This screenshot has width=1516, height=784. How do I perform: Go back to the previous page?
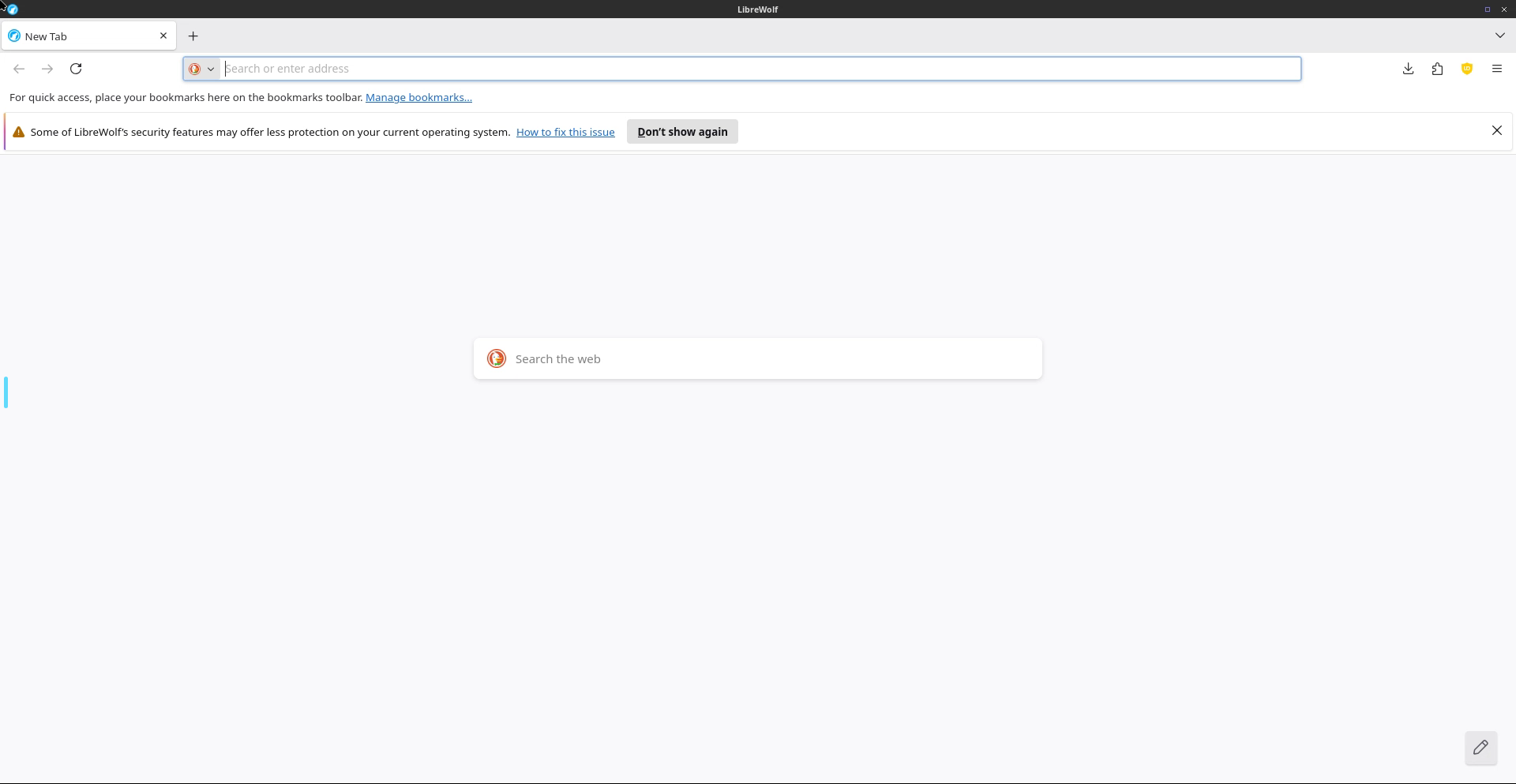tap(19, 69)
